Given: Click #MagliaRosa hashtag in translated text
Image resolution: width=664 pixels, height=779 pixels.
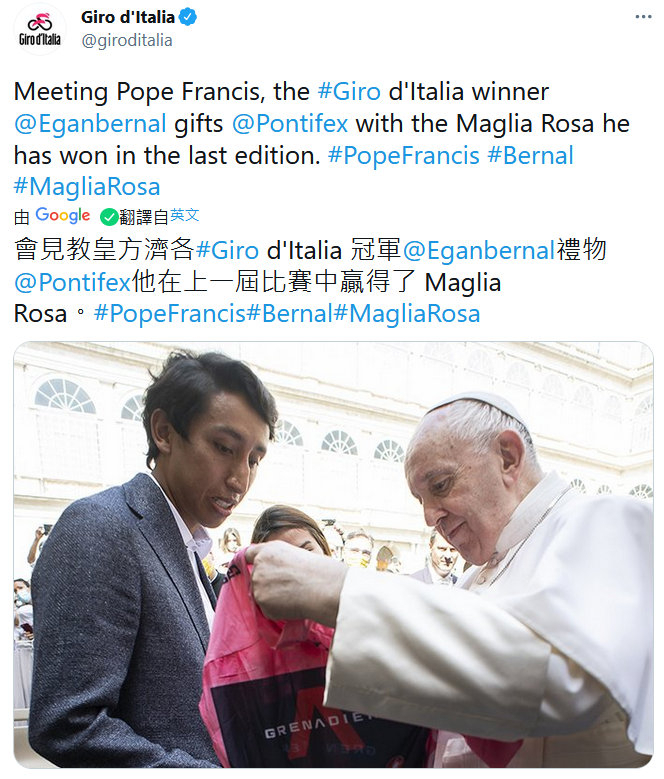Looking at the screenshot, I should (407, 313).
